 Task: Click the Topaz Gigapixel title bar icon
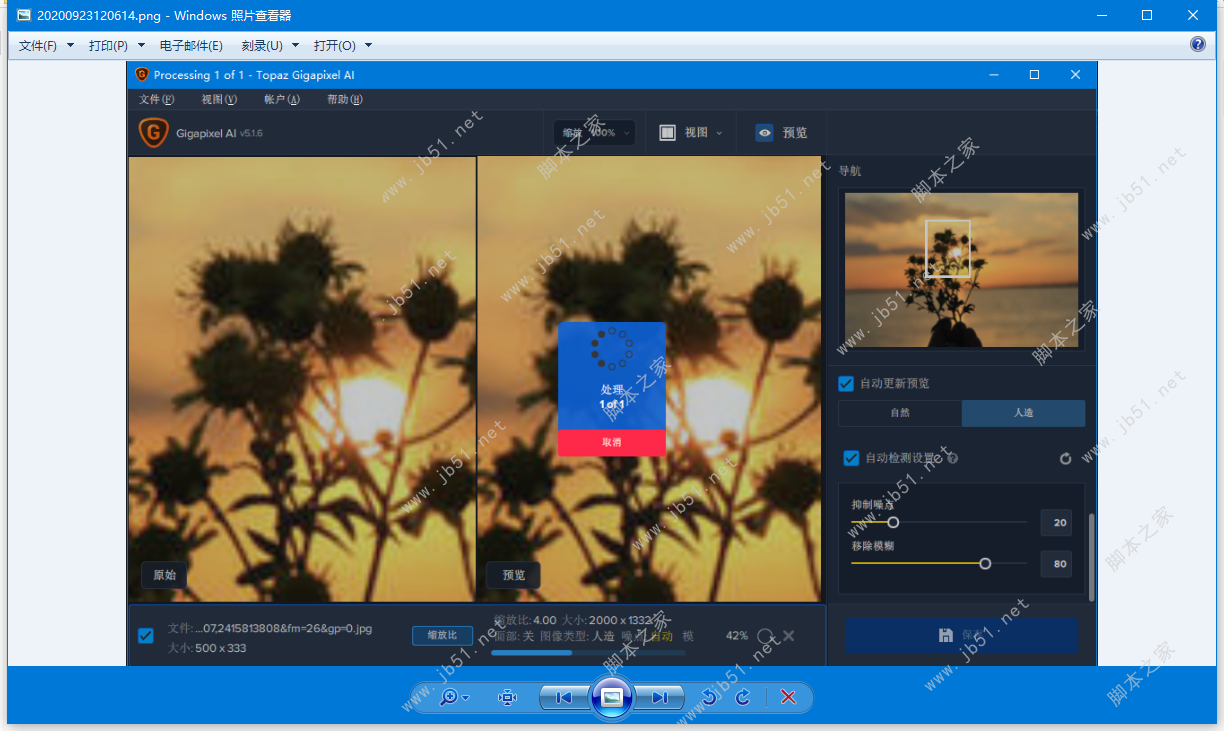142,75
